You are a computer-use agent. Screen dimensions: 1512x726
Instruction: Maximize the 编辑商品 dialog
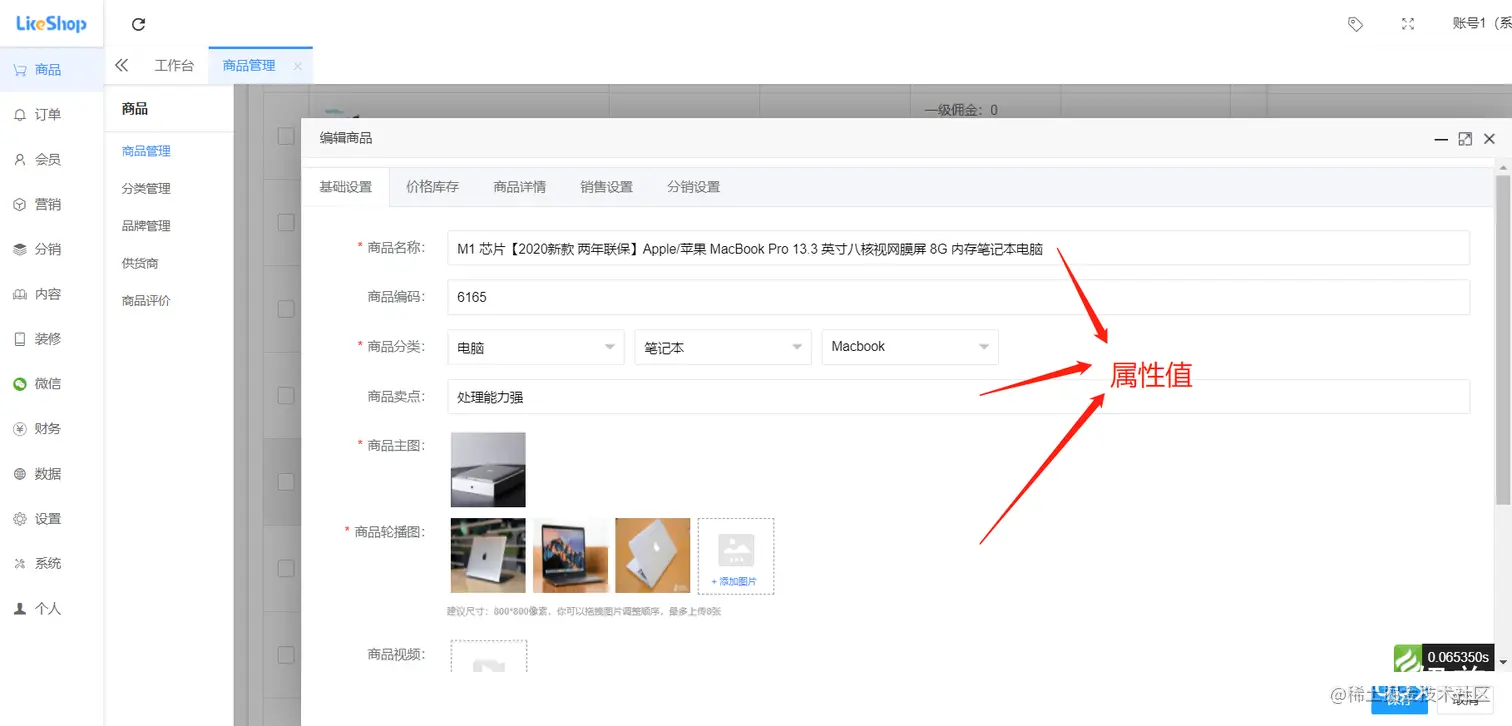tap(1465, 139)
